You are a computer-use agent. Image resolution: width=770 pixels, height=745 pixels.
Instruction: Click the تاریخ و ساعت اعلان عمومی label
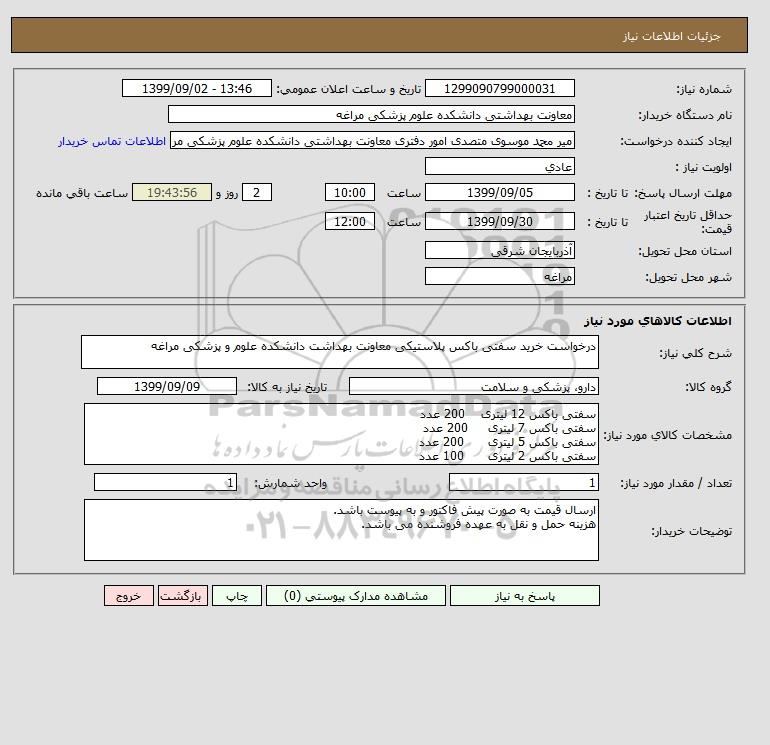pyautogui.click(x=349, y=89)
